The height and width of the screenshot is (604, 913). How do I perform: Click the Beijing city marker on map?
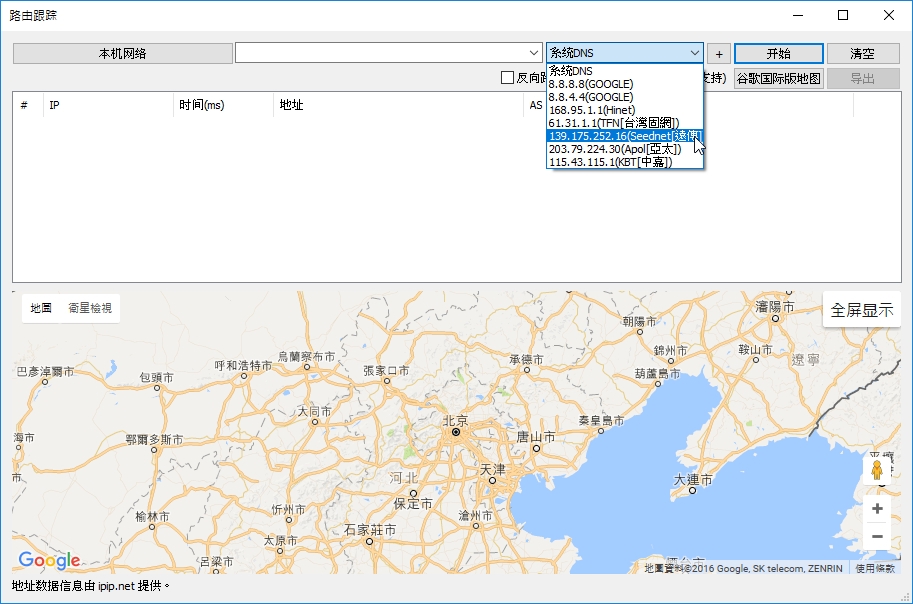coord(455,433)
